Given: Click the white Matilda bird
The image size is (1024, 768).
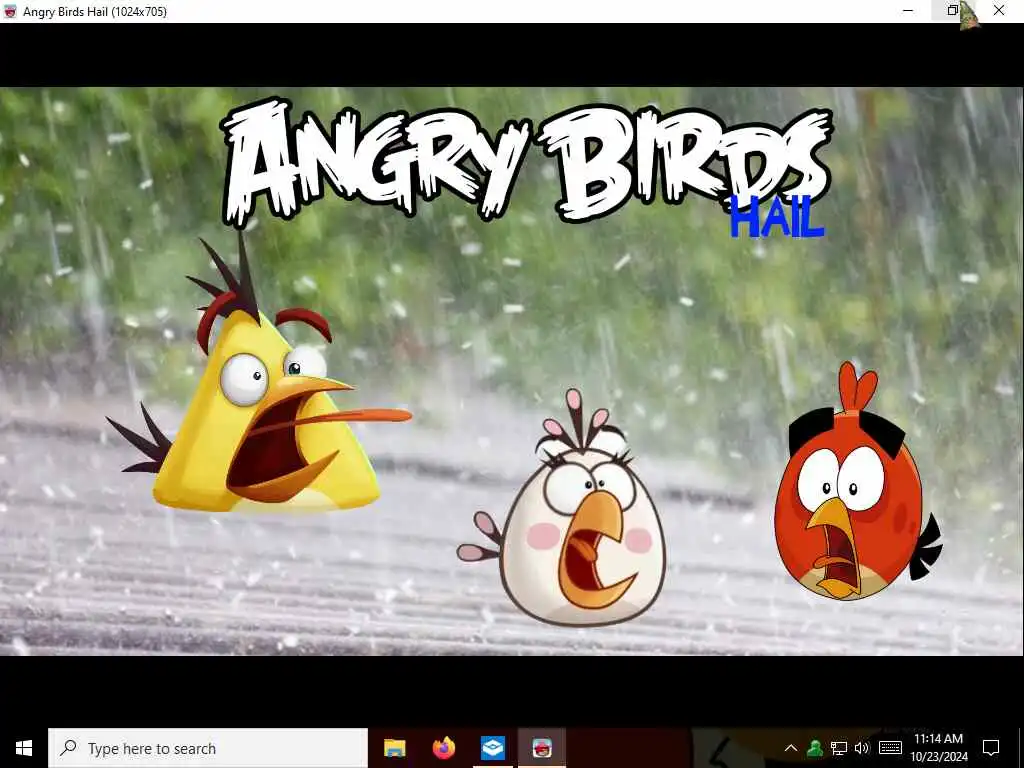Looking at the screenshot, I should pos(568,509).
